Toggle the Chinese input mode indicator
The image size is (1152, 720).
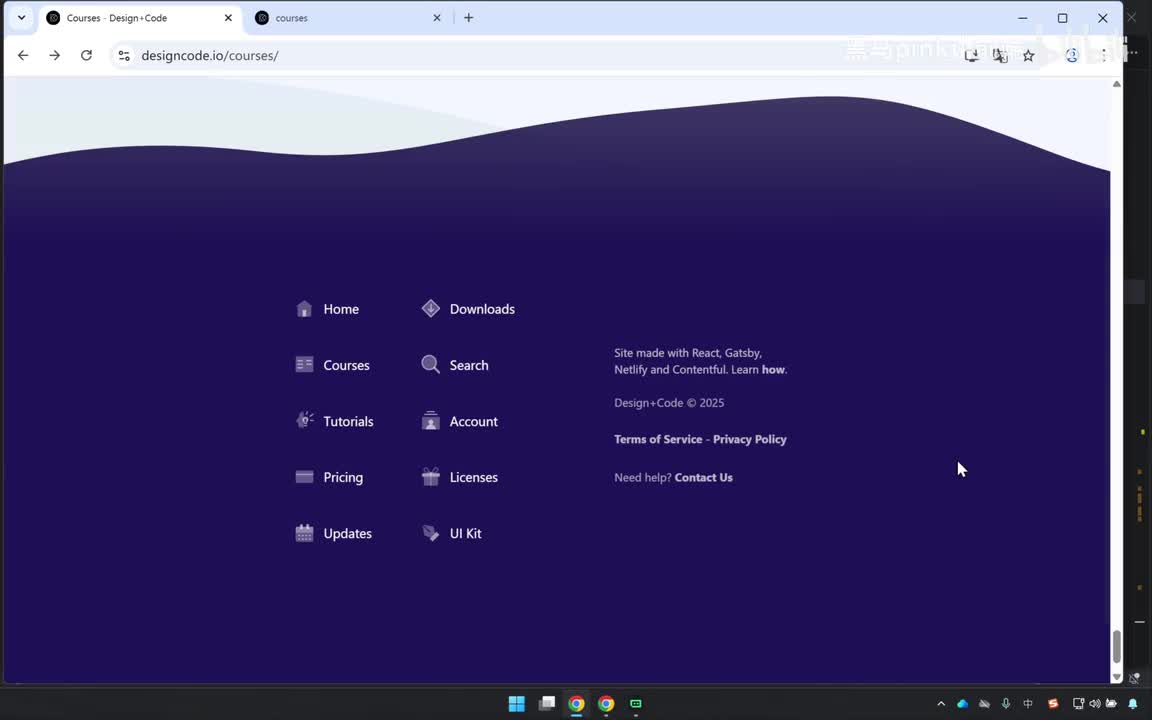pos(1028,704)
